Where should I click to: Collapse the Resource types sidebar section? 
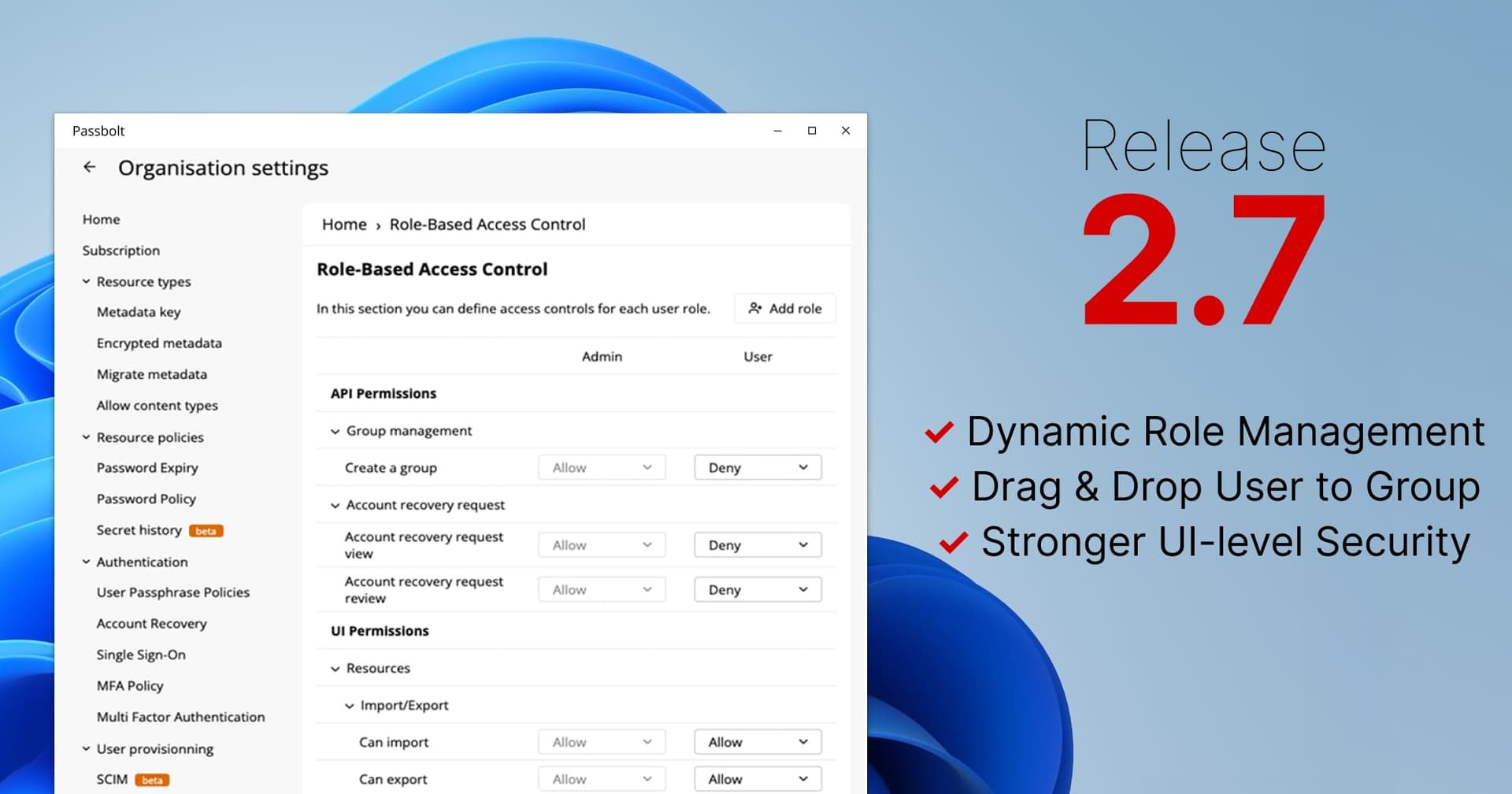click(x=86, y=281)
